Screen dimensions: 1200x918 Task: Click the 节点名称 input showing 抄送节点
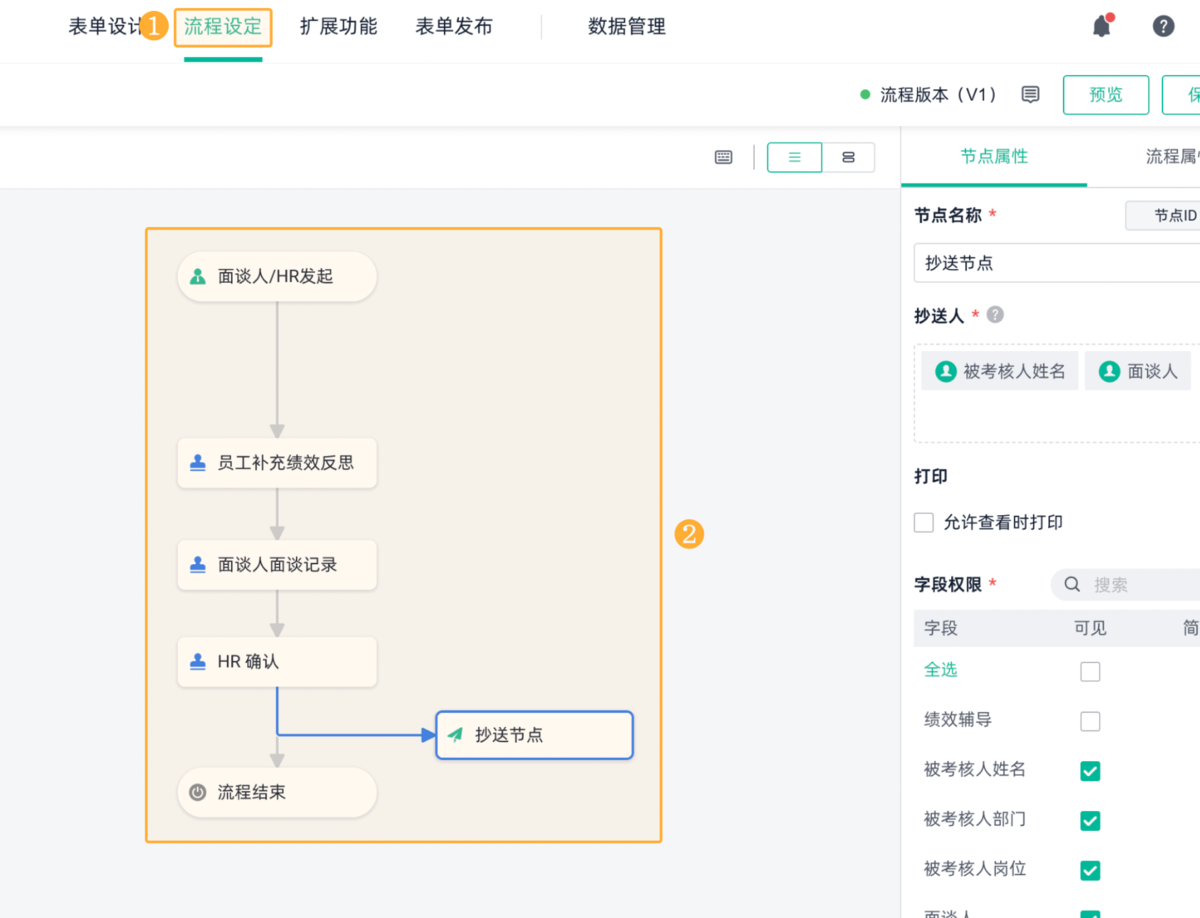[x=1050, y=263]
